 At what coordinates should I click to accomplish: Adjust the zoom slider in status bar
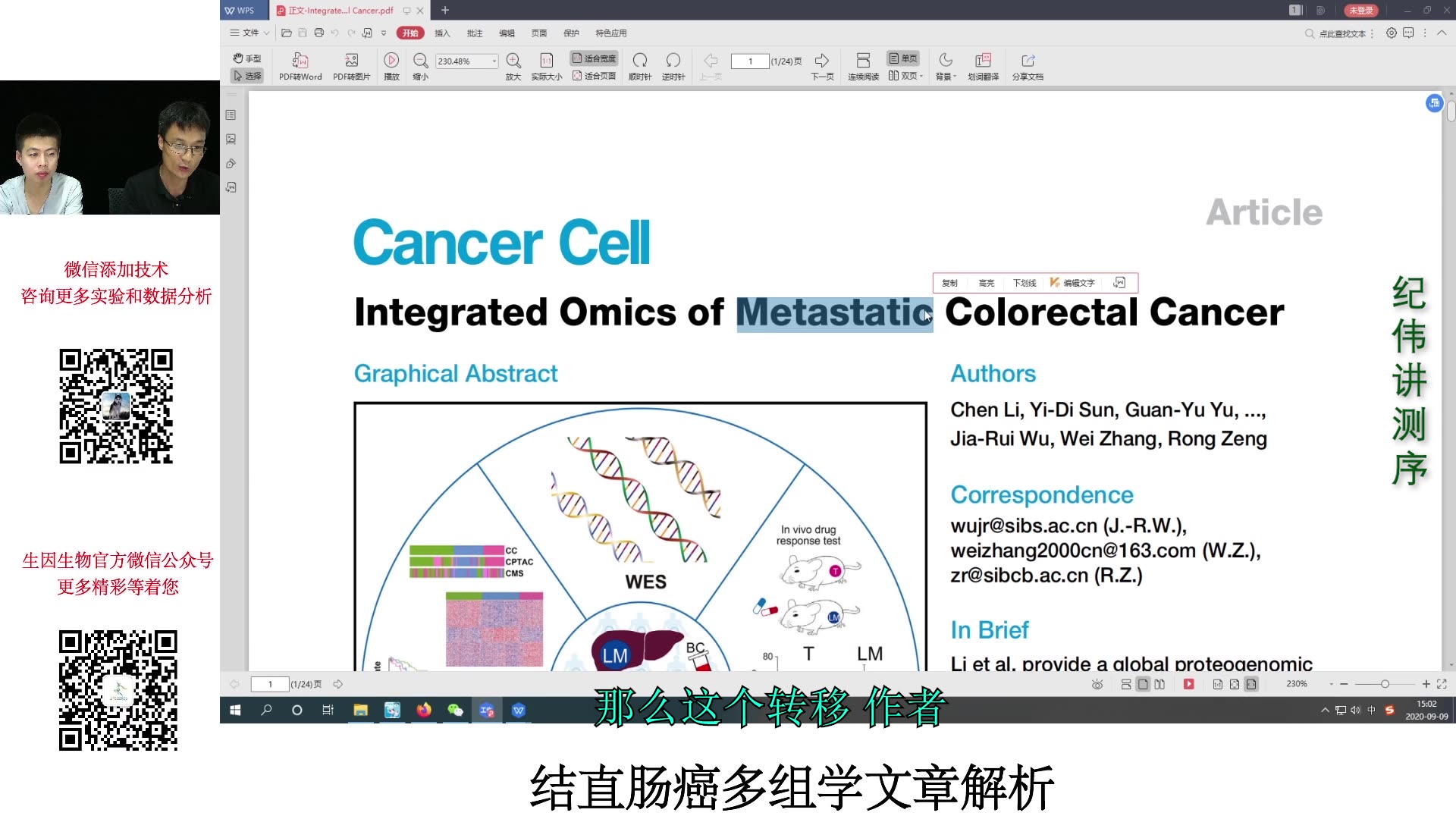(1385, 684)
